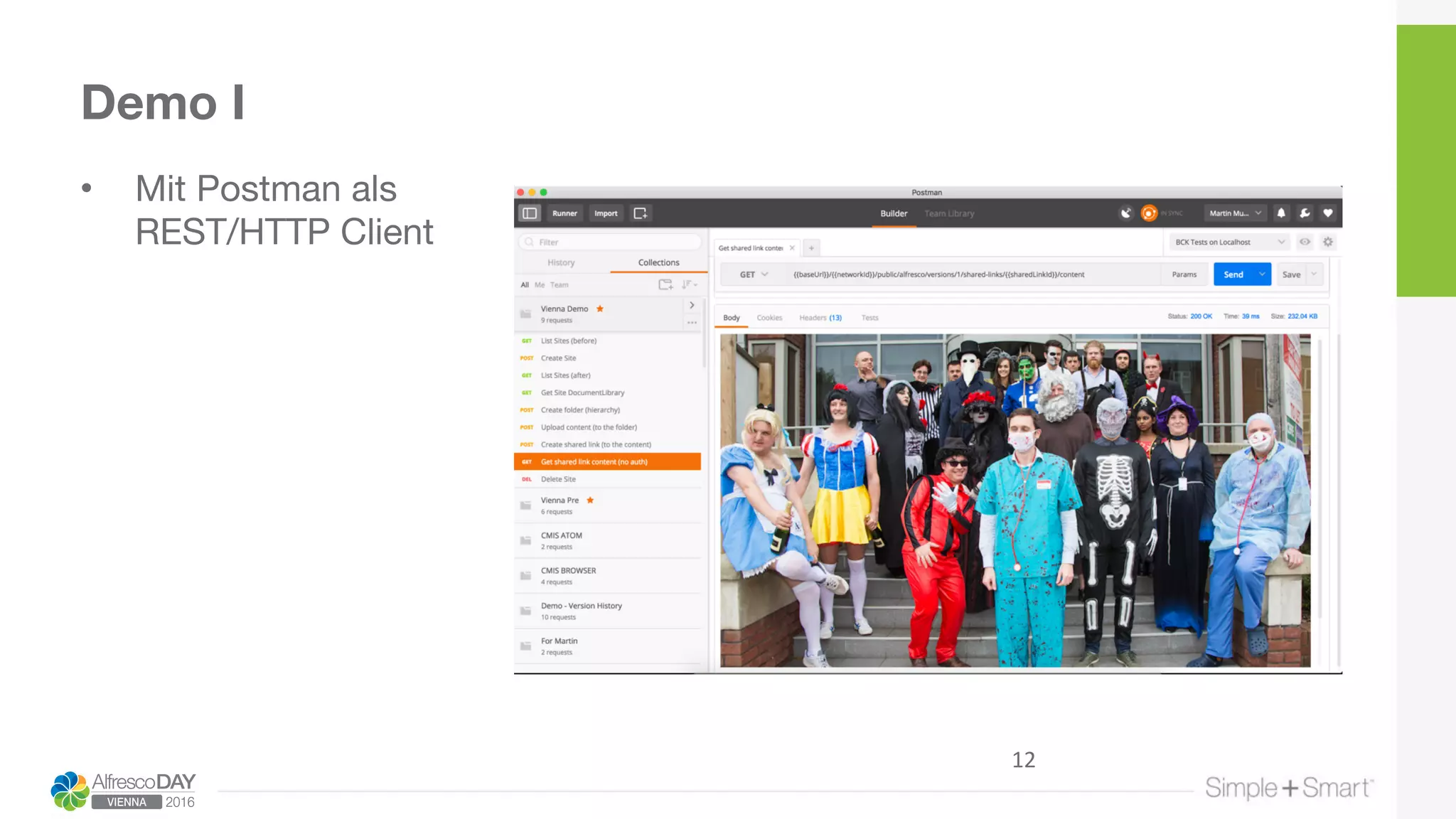This screenshot has height=819, width=1456.
Task: Open the List Sites (after) request
Action: click(x=608, y=375)
